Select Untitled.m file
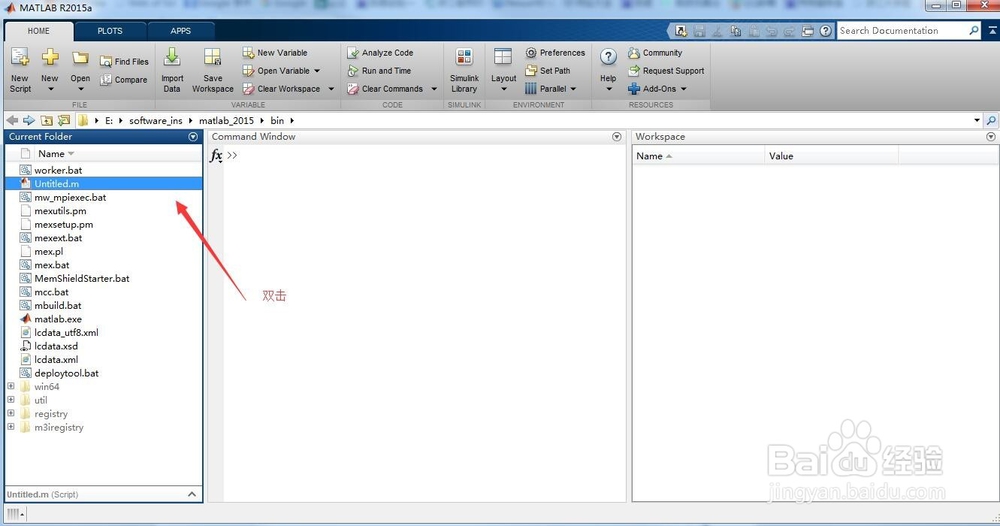This screenshot has height=526, width=1000. 104,184
